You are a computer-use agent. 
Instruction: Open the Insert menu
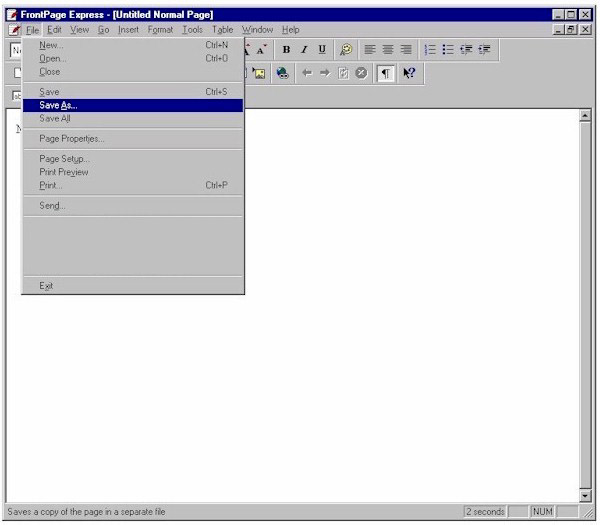click(x=128, y=30)
